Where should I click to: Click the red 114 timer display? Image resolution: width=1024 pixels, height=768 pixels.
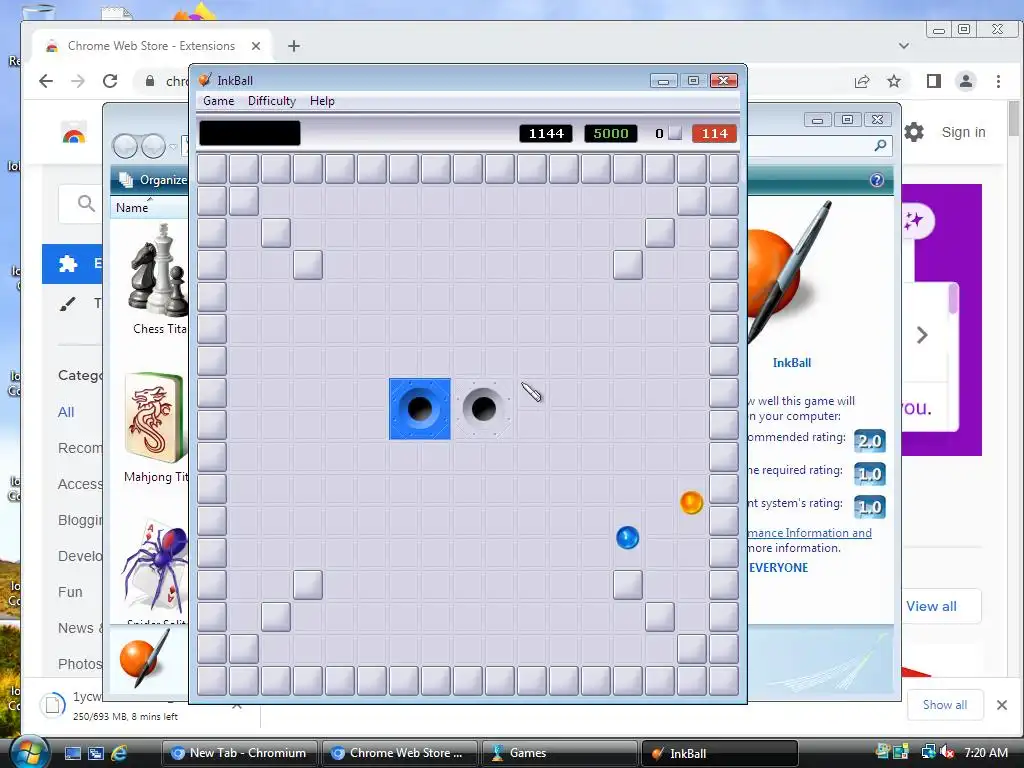point(714,133)
